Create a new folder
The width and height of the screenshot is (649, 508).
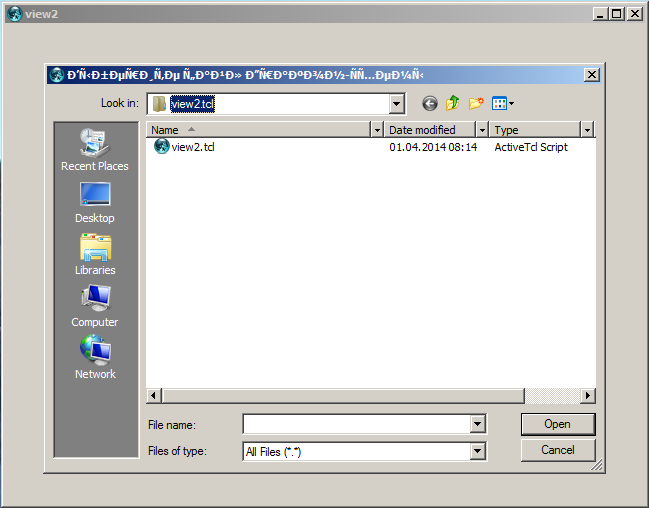point(476,103)
